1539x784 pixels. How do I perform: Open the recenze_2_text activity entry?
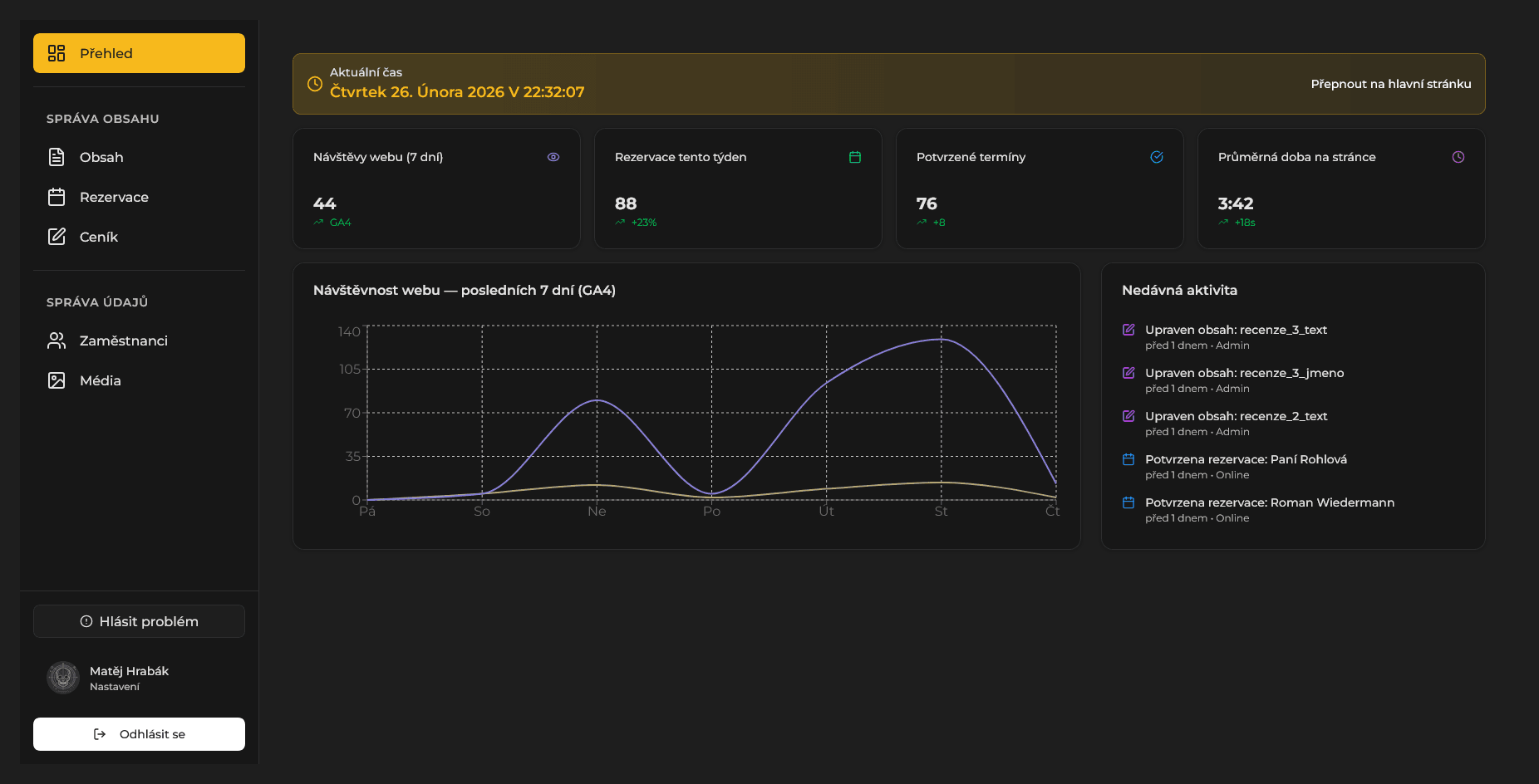coord(1236,416)
